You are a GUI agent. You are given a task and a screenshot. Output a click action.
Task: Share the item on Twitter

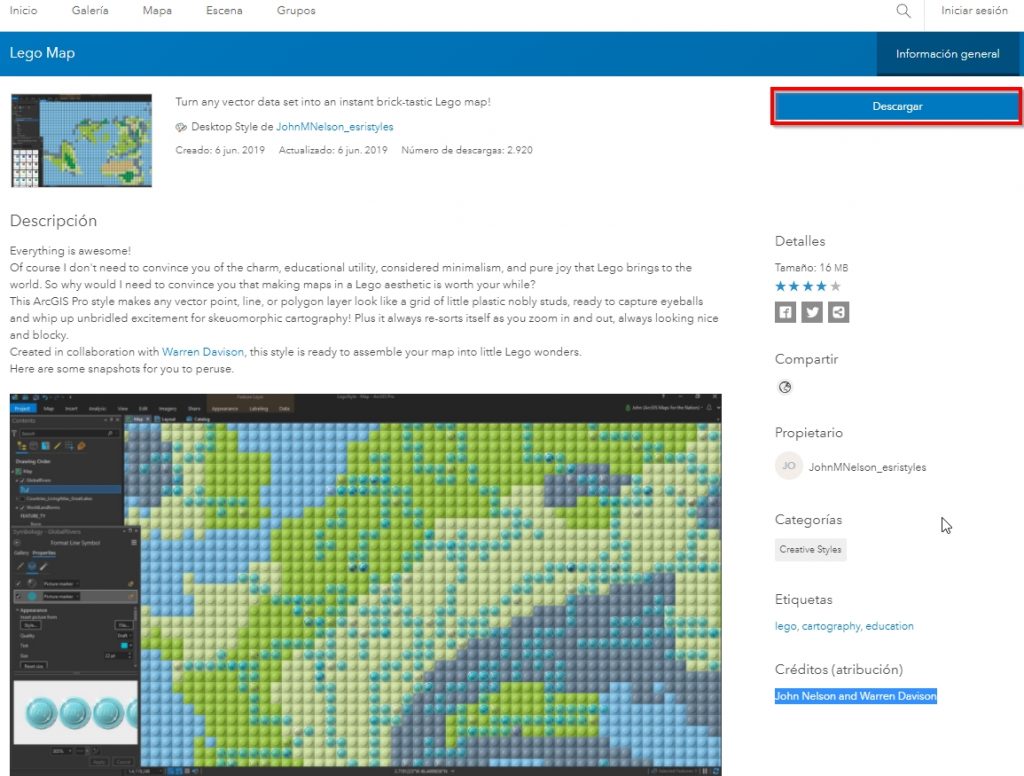click(812, 312)
